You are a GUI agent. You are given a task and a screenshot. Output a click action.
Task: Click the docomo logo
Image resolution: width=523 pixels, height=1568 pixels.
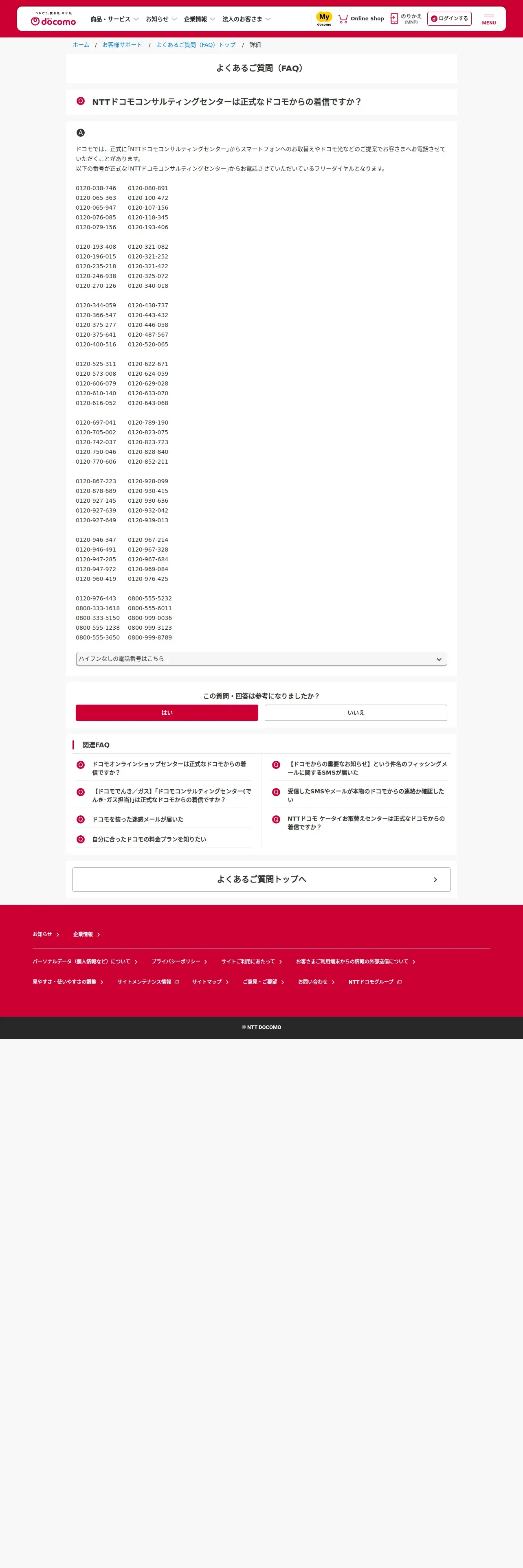[53, 19]
